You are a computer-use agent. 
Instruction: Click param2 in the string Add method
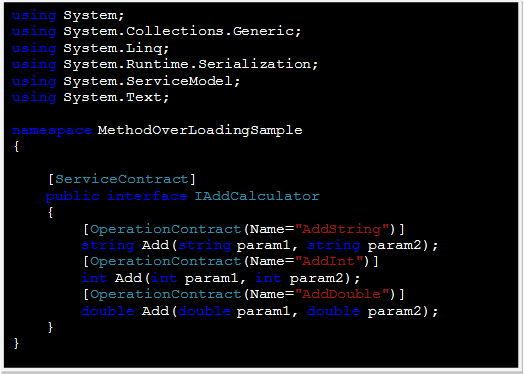(x=395, y=246)
